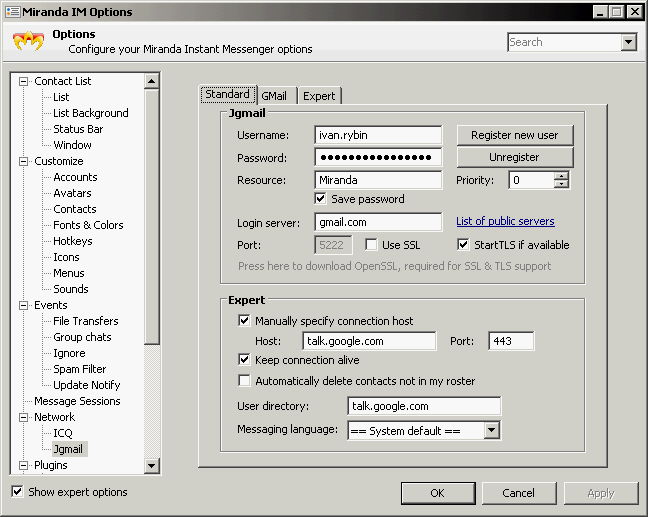Select Avatars tree item

72,193
